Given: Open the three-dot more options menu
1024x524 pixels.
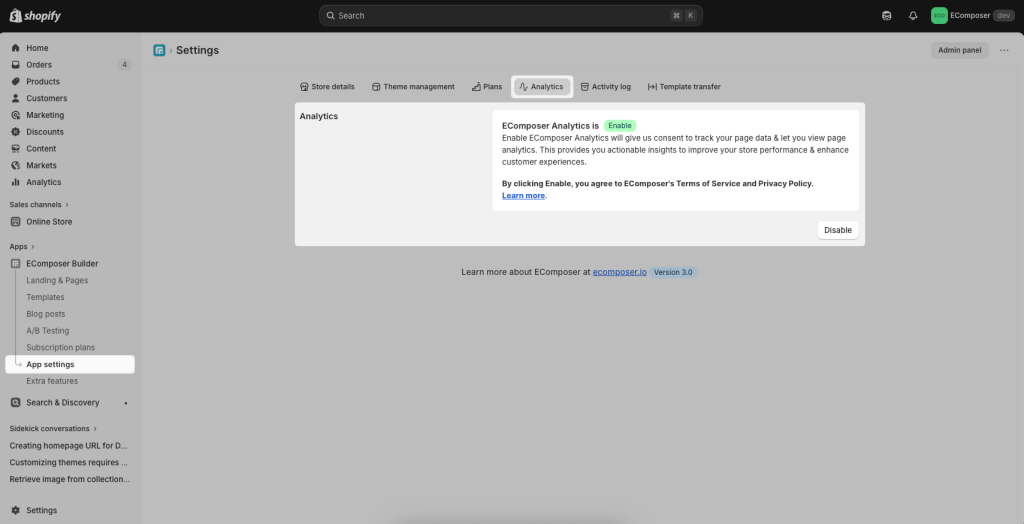Looking at the screenshot, I should (1004, 50).
